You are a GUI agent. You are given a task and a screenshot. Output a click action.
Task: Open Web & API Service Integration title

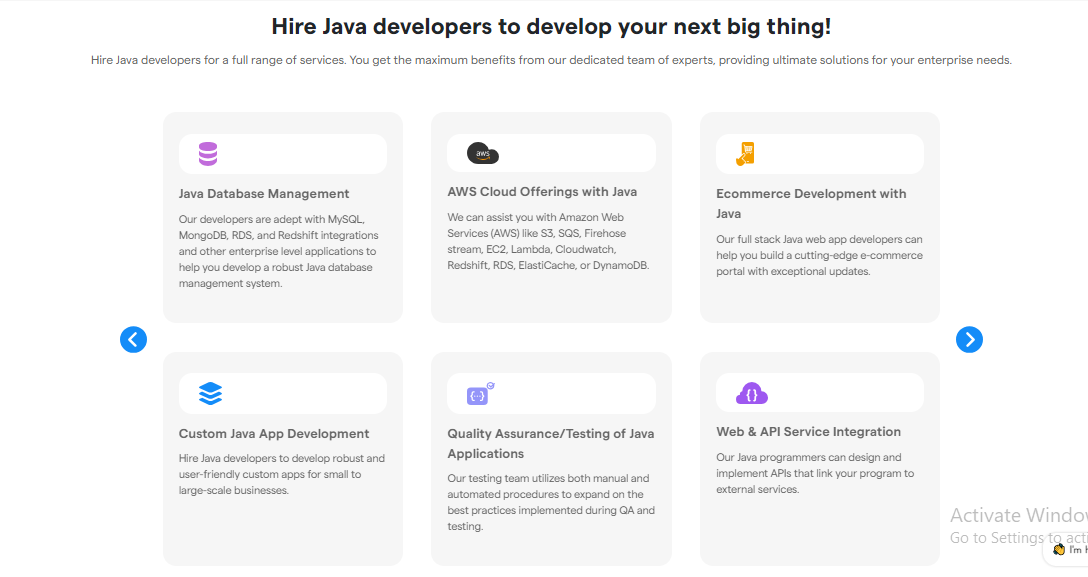point(808,432)
